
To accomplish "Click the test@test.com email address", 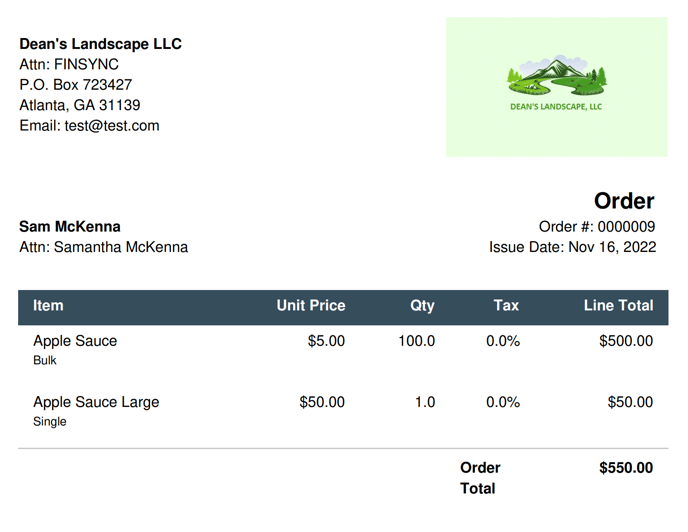I will (x=112, y=126).
